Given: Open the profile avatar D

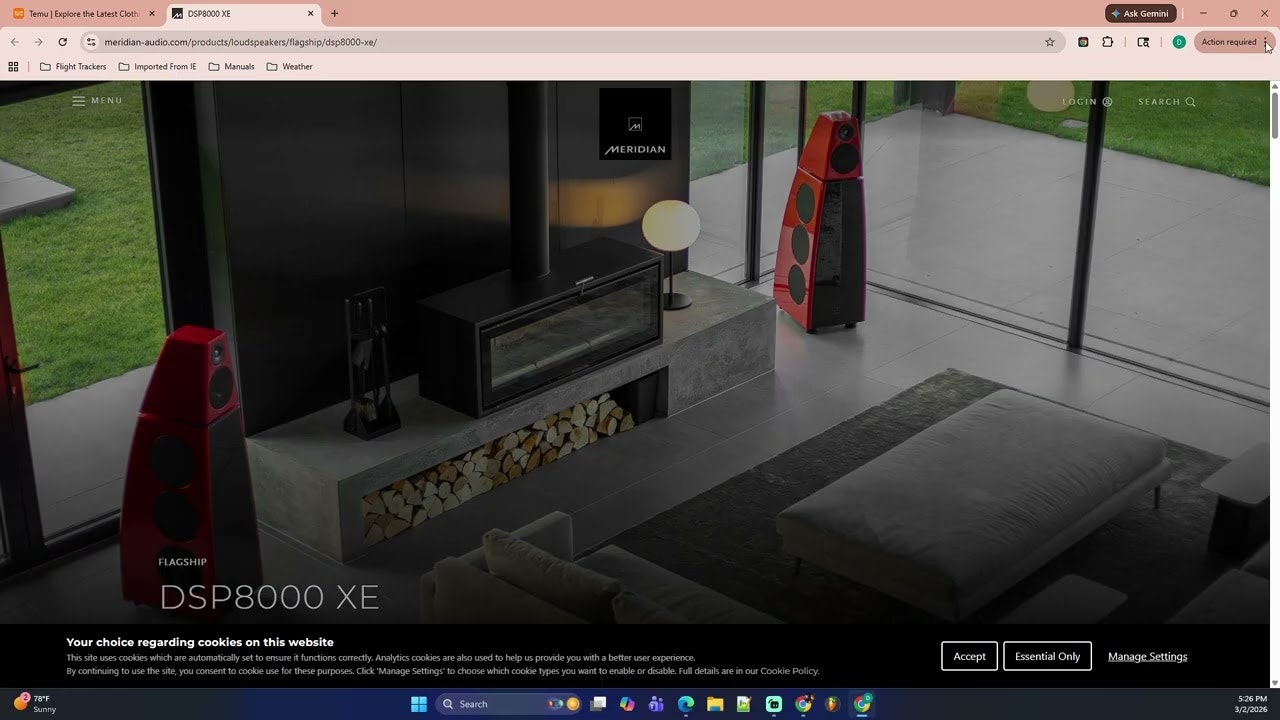Looking at the screenshot, I should pos(1179,42).
